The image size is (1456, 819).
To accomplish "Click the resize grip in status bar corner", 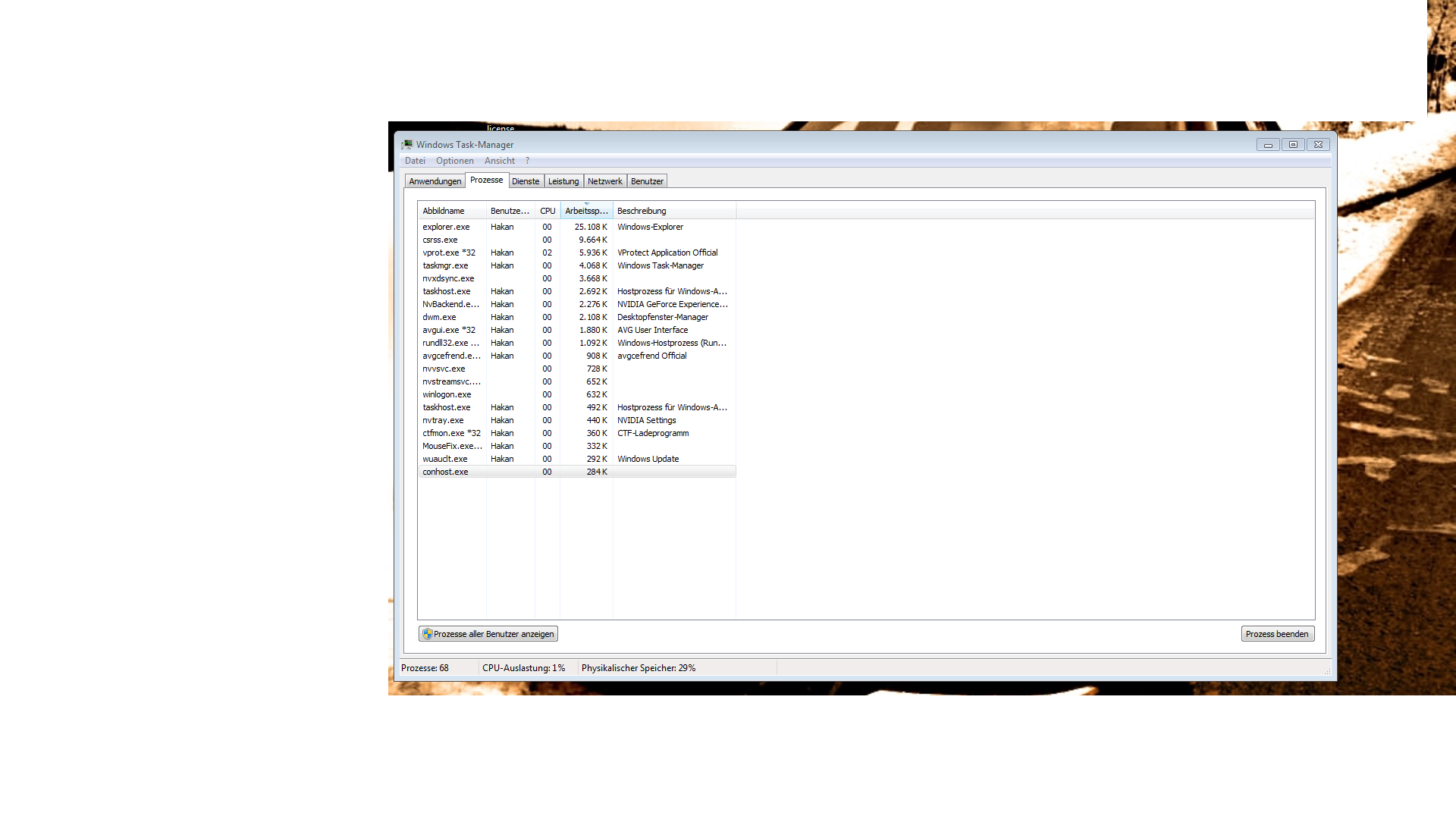I will pyautogui.click(x=1326, y=671).
